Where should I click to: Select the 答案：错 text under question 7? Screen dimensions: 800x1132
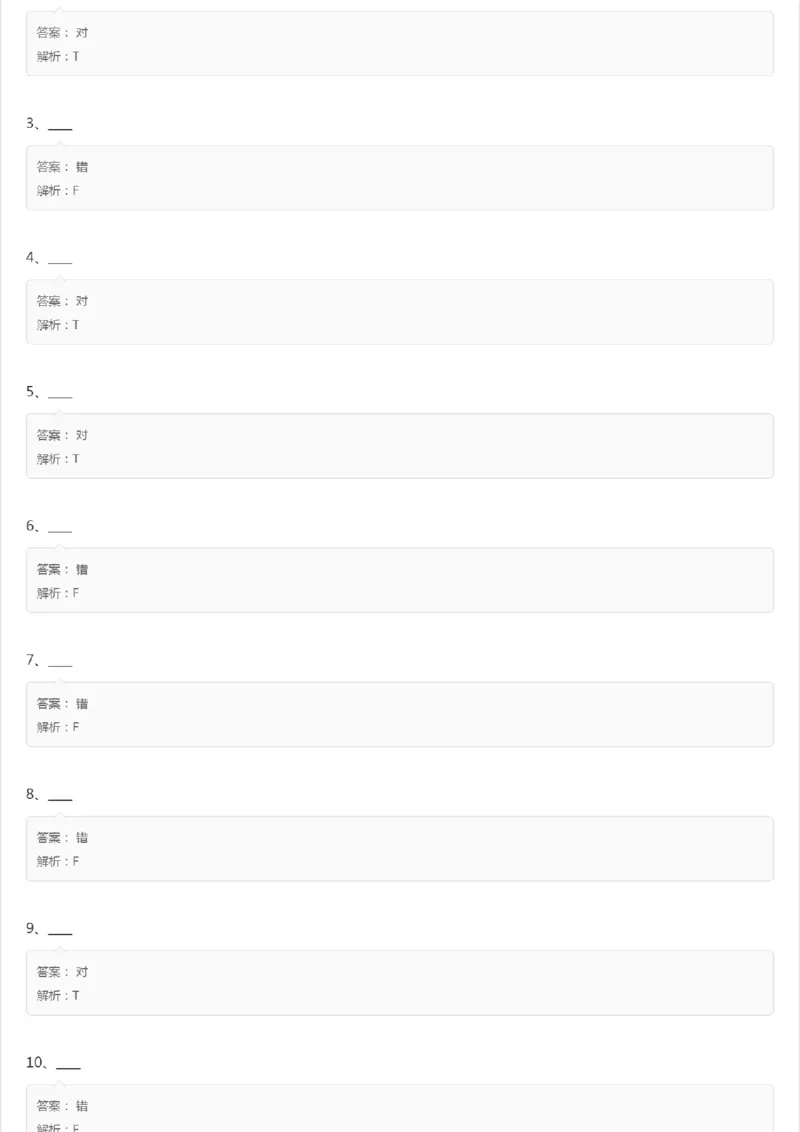tap(62, 703)
